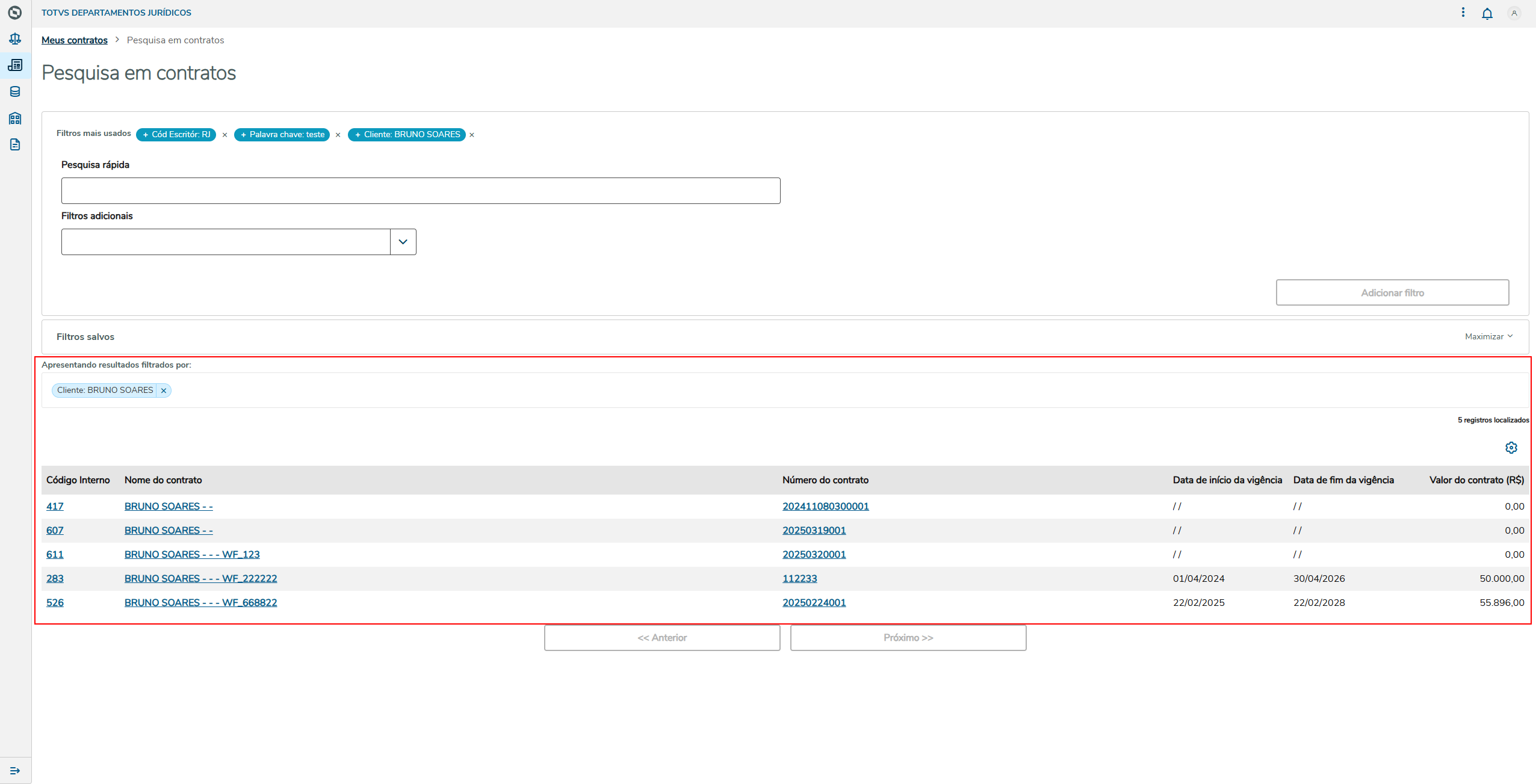This screenshot has height=784, width=1536.
Task: Toggle the Palavra chave: teste filter chip
Action: click(x=282, y=135)
